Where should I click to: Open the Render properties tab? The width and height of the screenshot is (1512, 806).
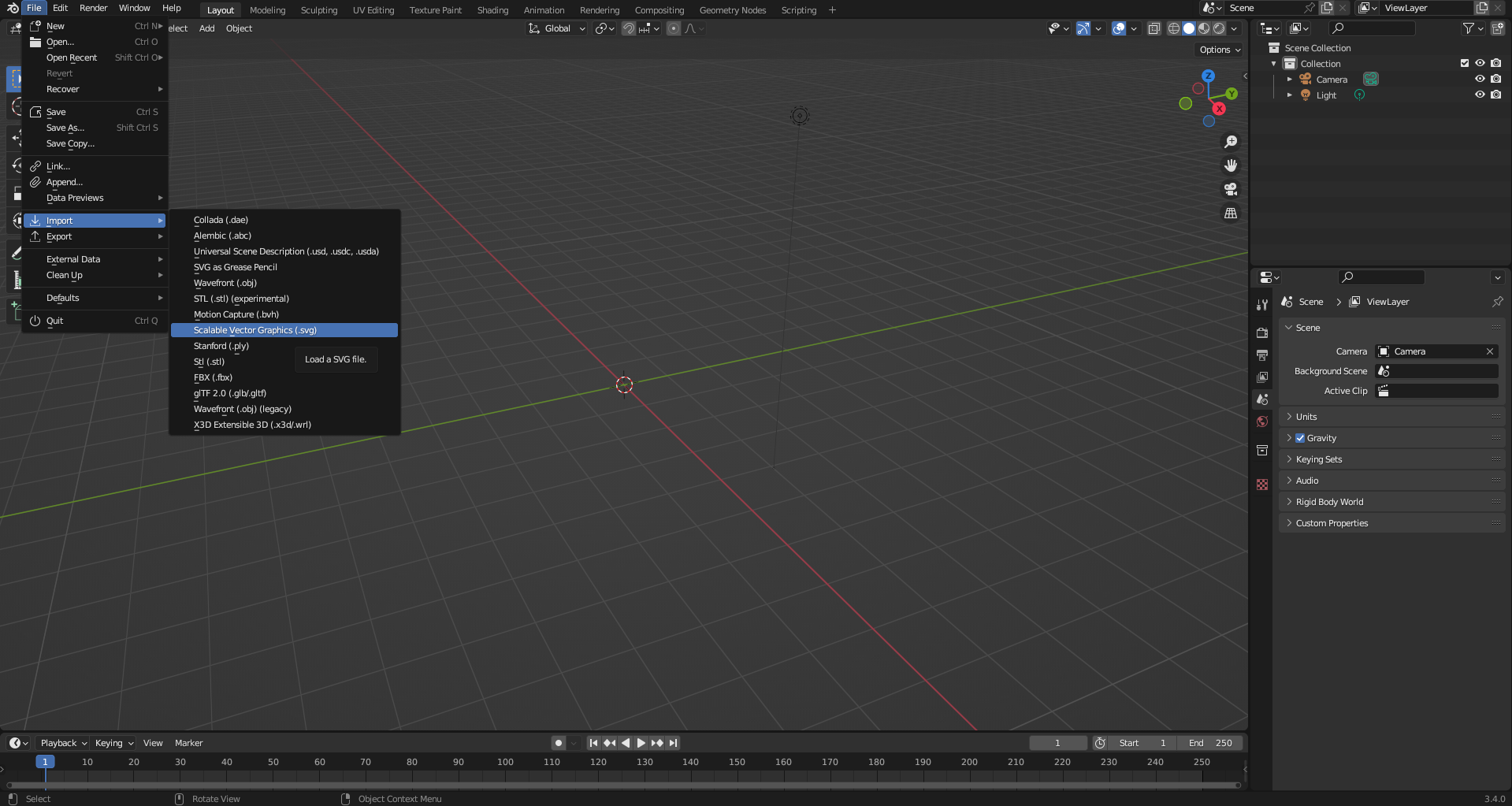(x=1262, y=333)
